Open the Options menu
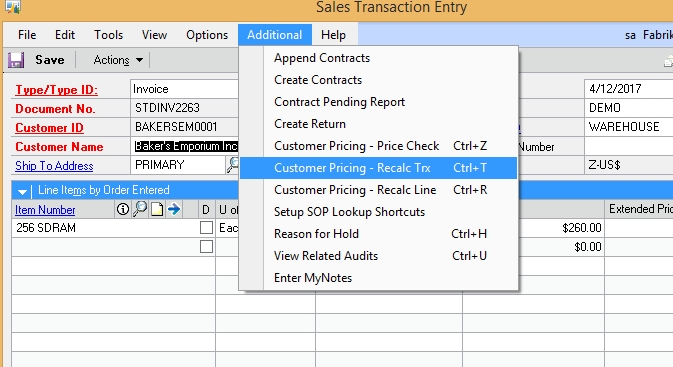 207,35
